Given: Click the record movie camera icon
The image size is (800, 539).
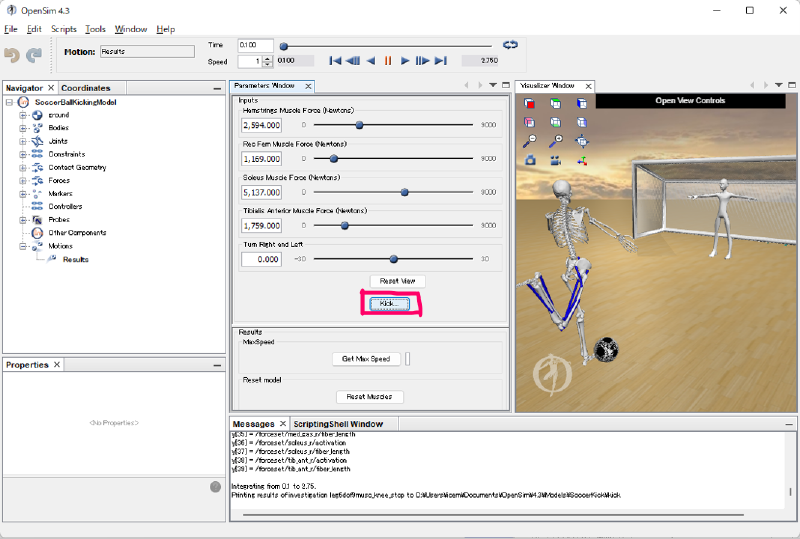Looking at the screenshot, I should [x=556, y=160].
